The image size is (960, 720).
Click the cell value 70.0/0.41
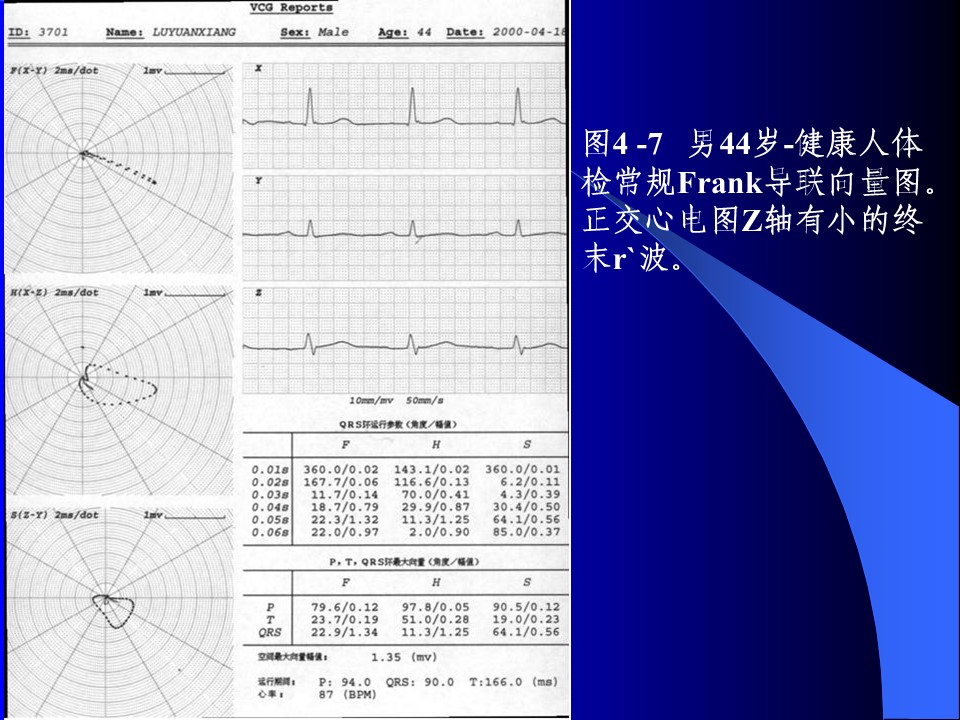coord(435,495)
